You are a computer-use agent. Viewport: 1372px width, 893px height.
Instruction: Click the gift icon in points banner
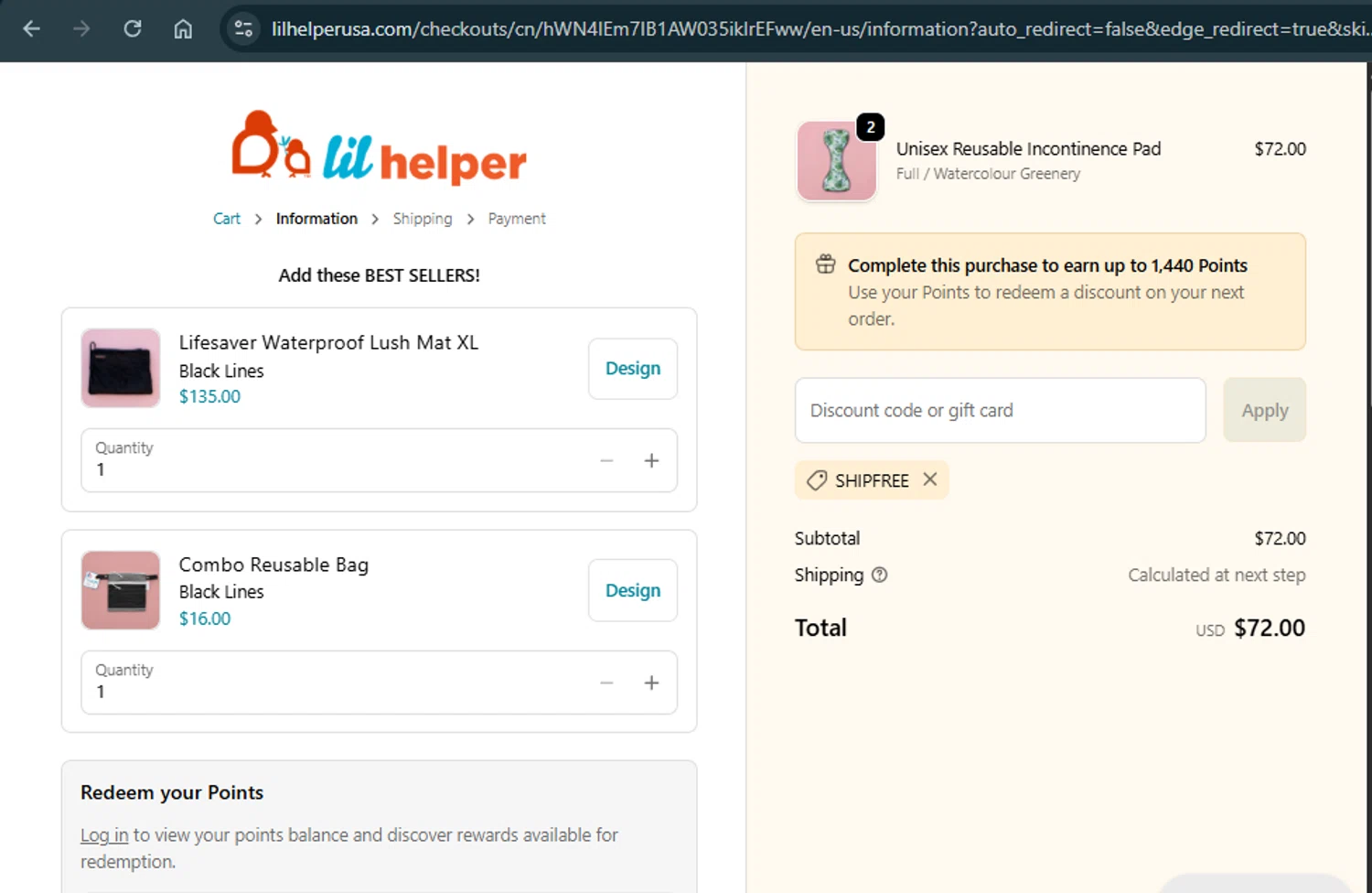(x=826, y=264)
